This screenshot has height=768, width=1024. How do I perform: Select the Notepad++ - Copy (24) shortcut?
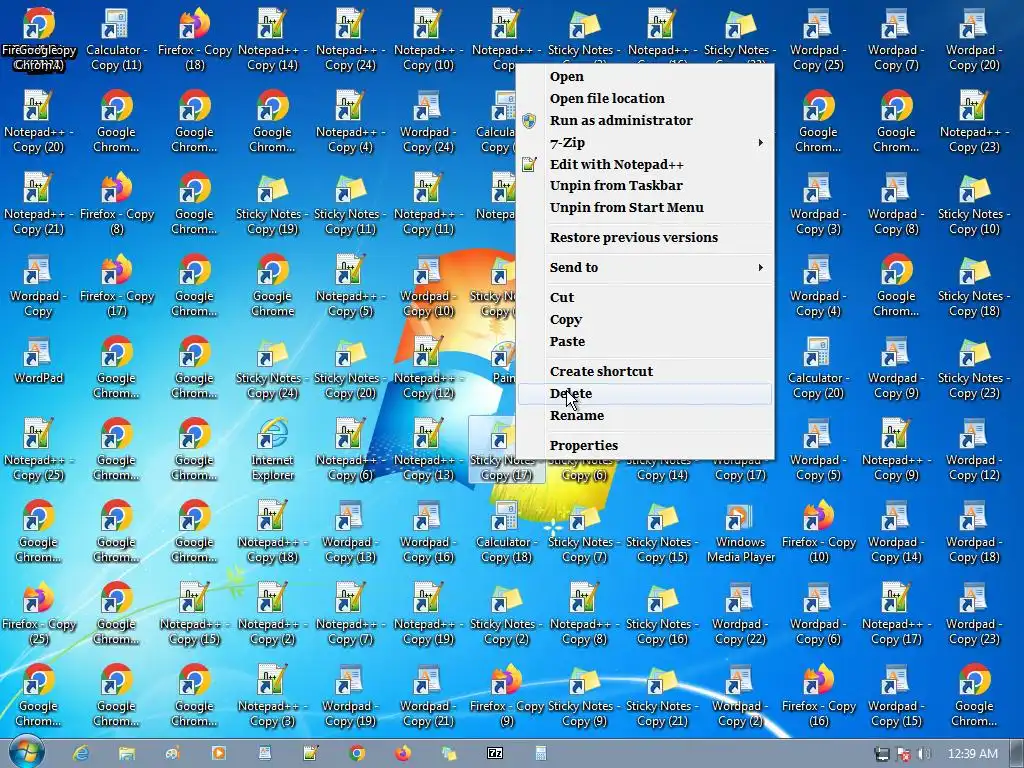(x=350, y=39)
